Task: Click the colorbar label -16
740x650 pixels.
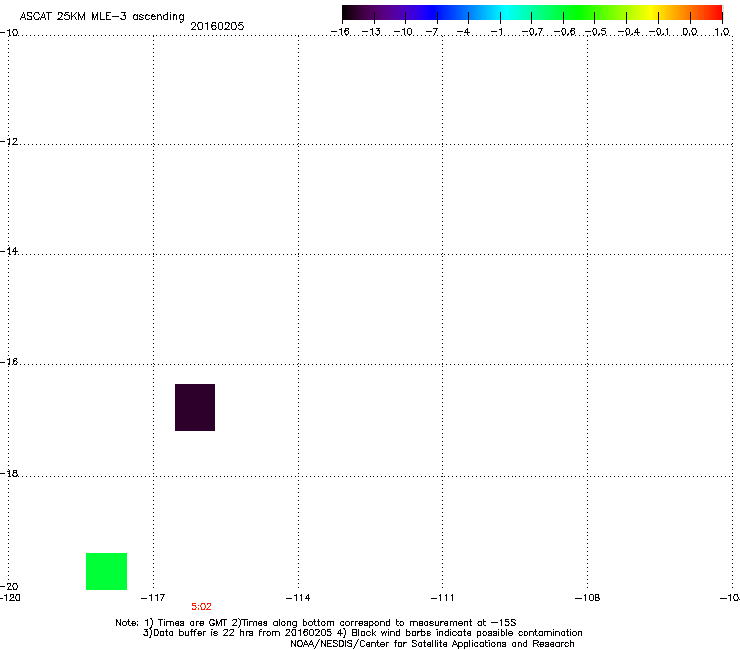Action: tap(340, 32)
